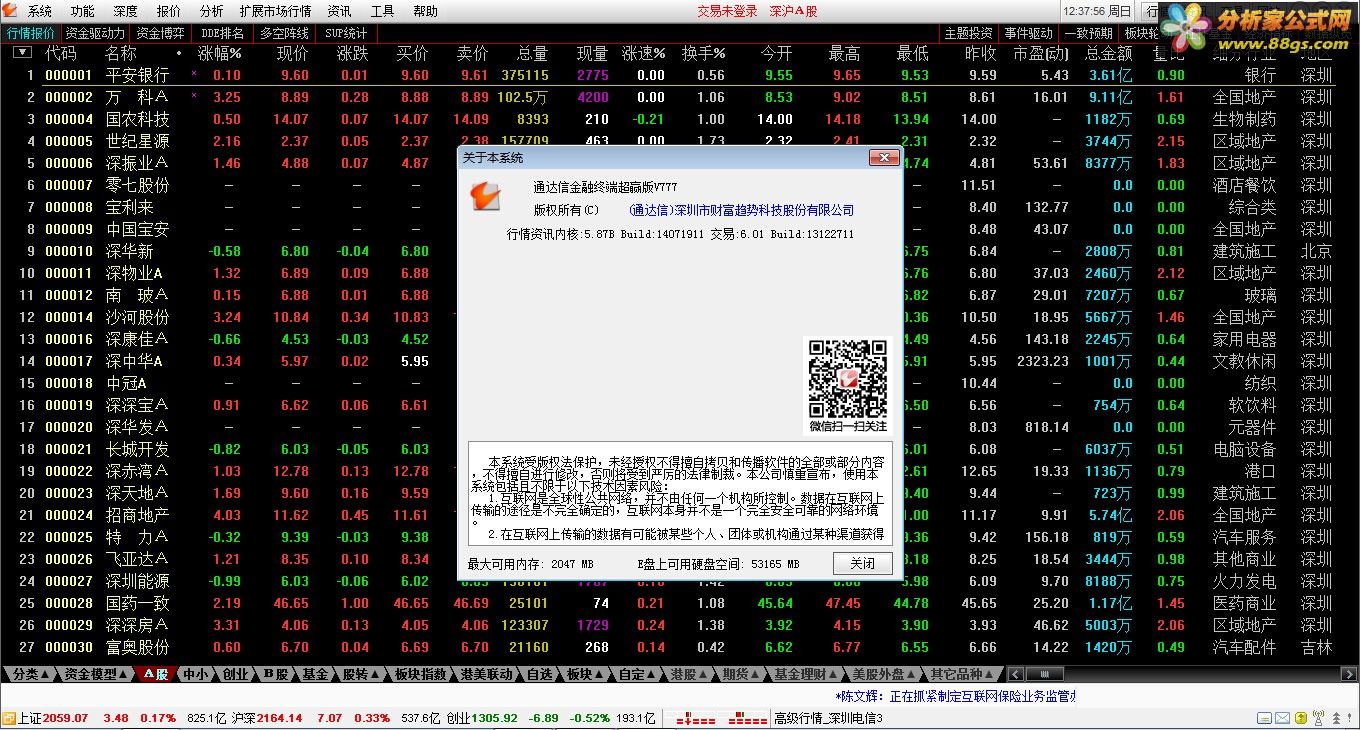Click the 陈文辉 news ticker headline
1360x730 pixels.
coord(954,696)
